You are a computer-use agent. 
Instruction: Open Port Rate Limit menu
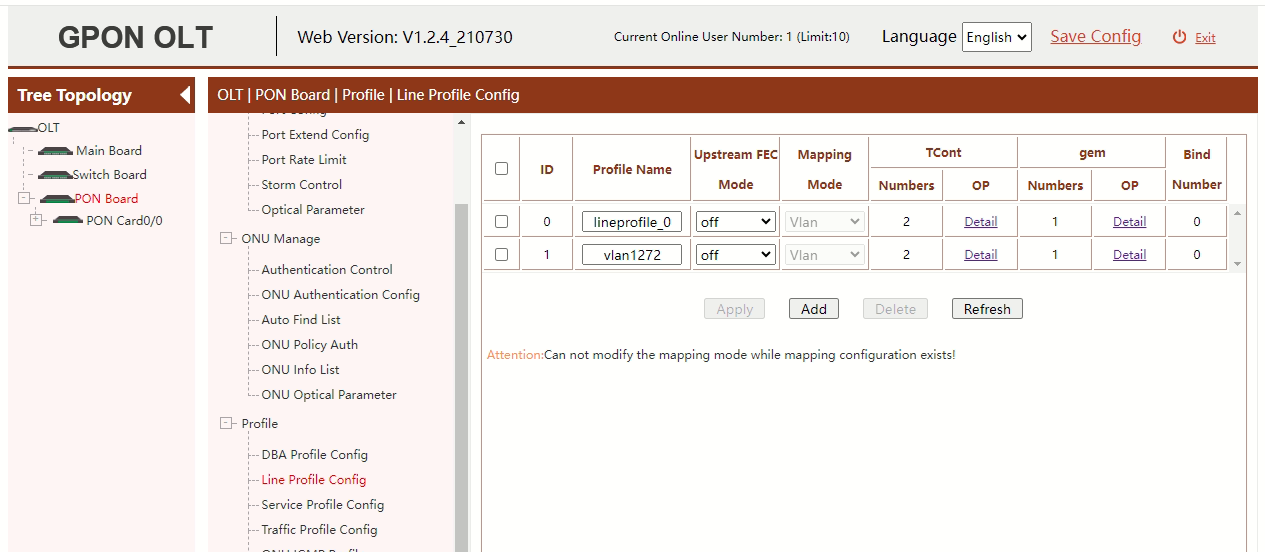point(304,160)
